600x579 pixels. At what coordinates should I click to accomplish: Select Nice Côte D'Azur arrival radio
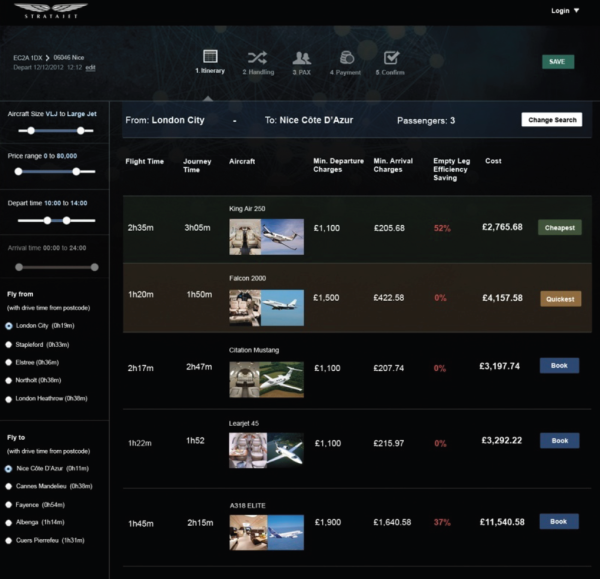9,469
